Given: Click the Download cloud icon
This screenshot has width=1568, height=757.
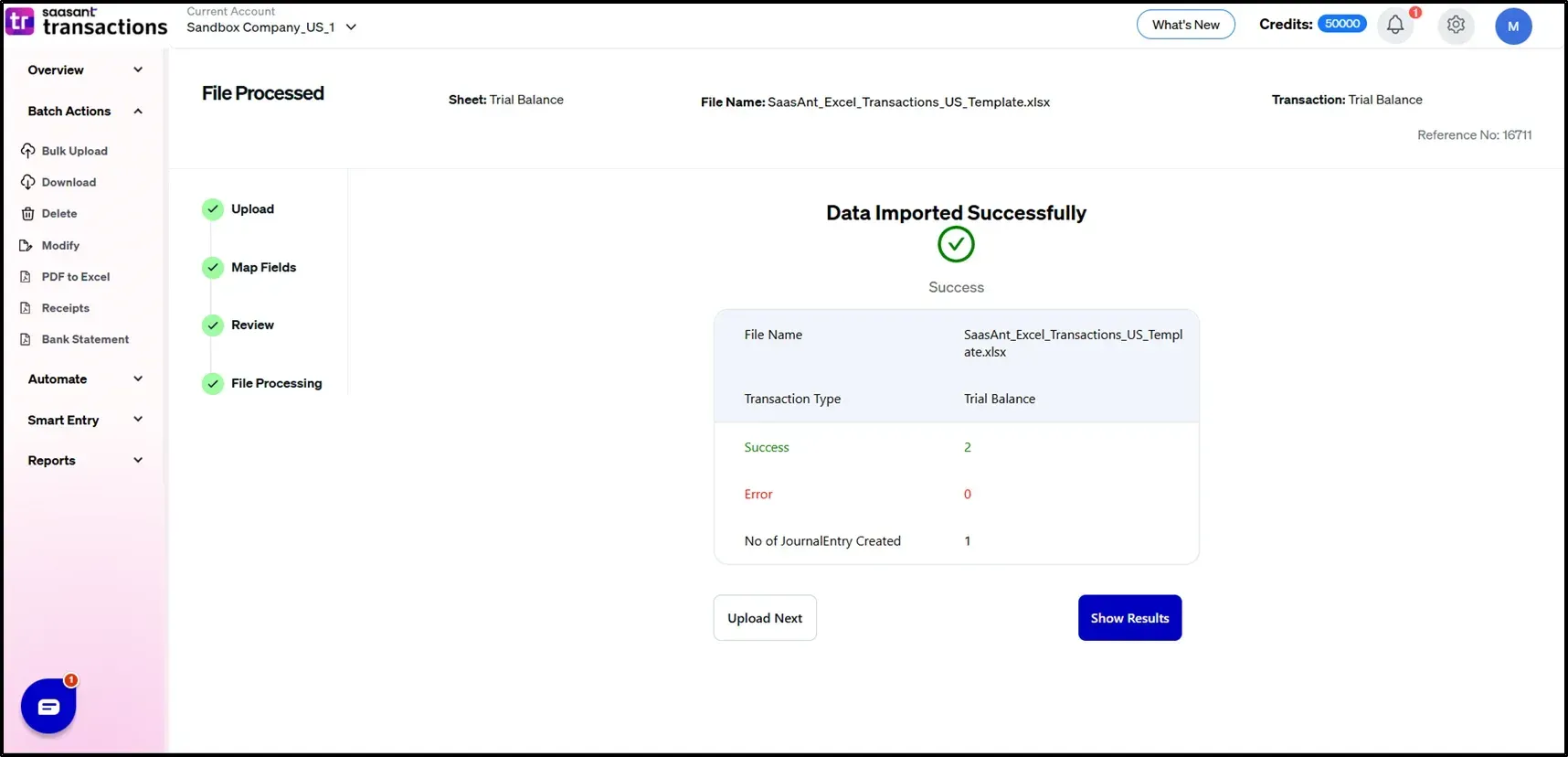Looking at the screenshot, I should tap(28, 182).
